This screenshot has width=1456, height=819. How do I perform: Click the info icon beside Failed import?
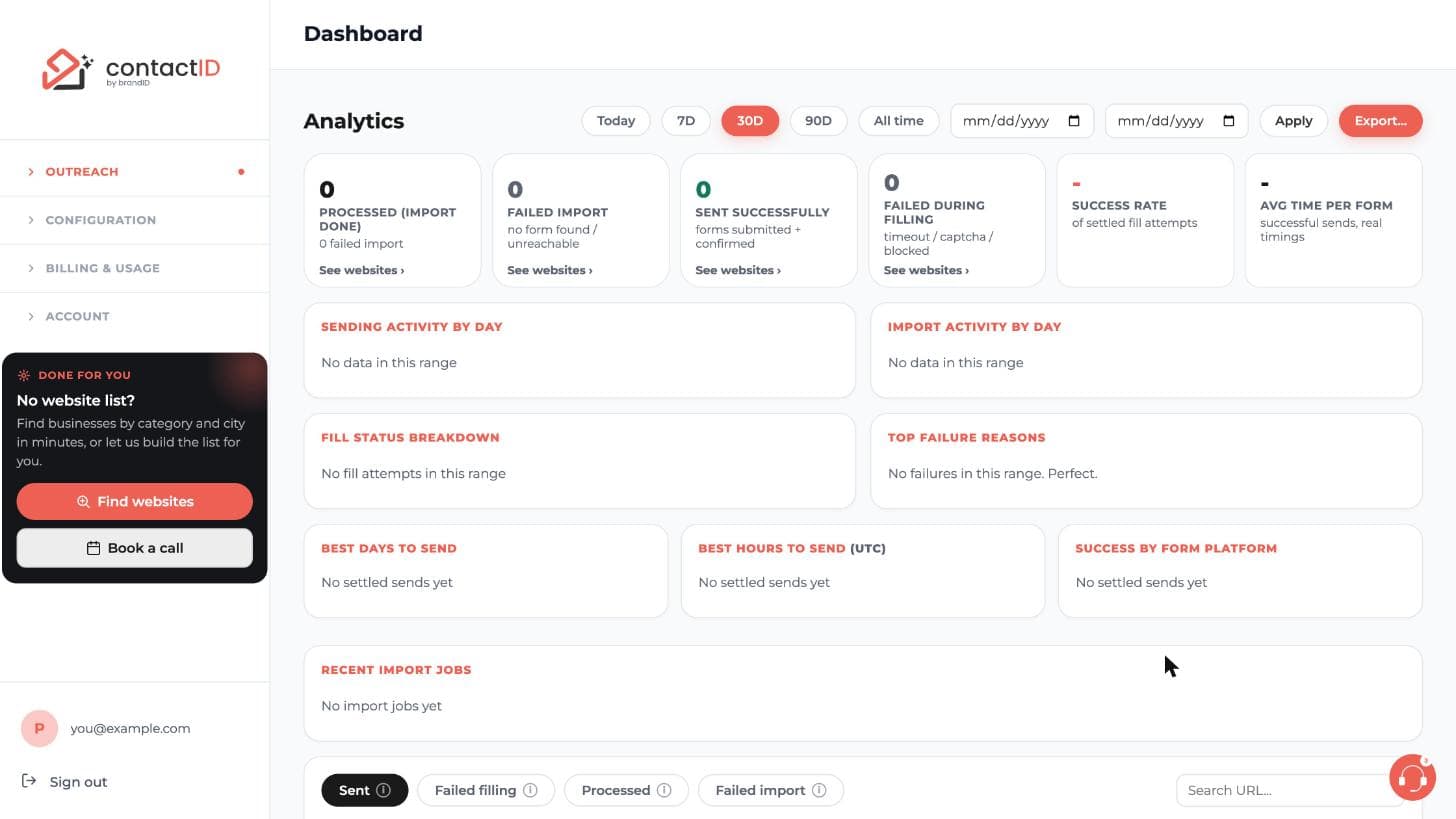tap(819, 790)
